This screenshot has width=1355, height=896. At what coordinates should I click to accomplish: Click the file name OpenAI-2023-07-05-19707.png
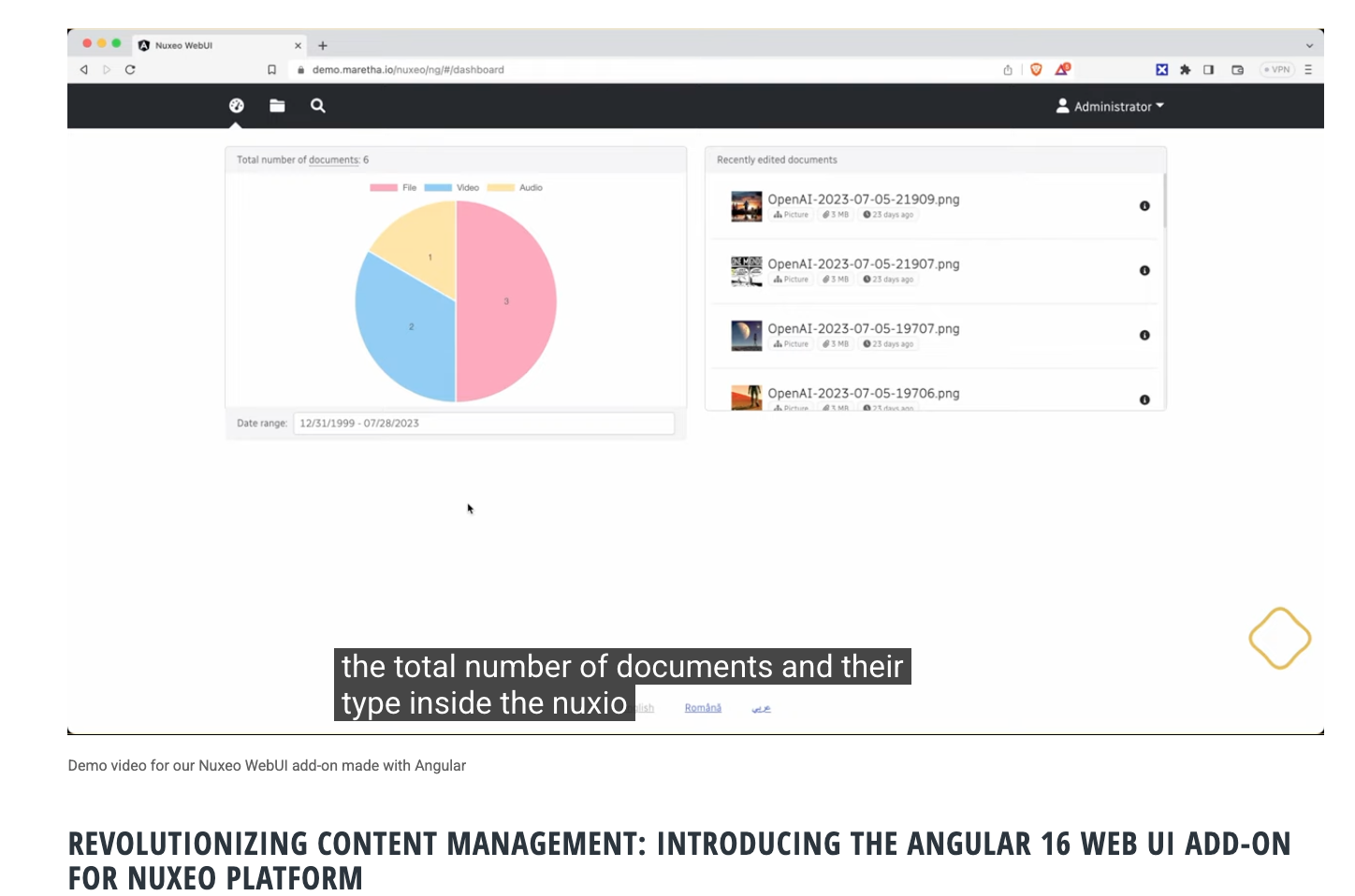tap(864, 328)
